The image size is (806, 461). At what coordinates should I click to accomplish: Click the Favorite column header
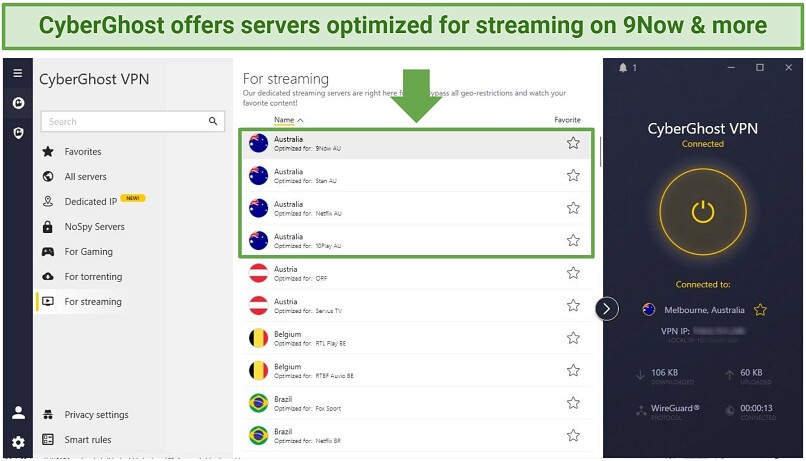coord(567,120)
